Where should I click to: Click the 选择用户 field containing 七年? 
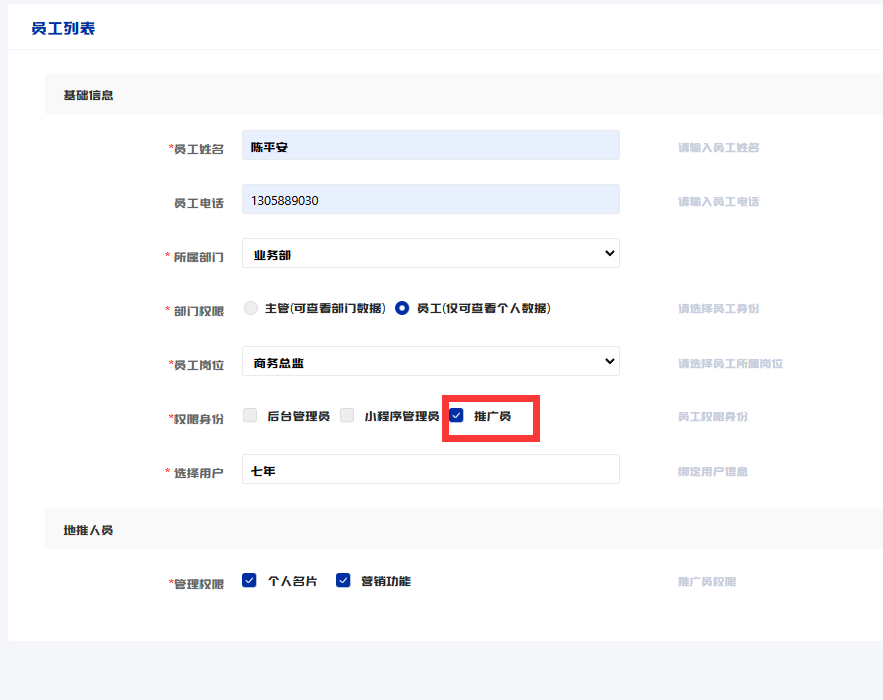point(430,470)
